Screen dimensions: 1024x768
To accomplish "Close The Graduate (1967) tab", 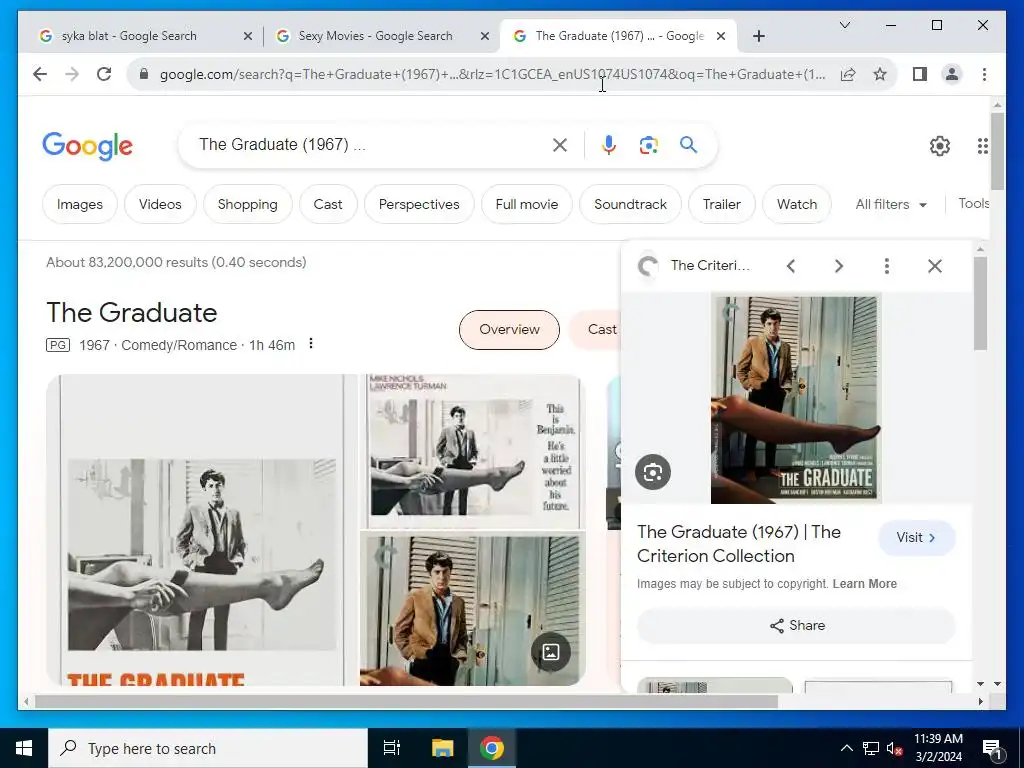I will 721,37.
